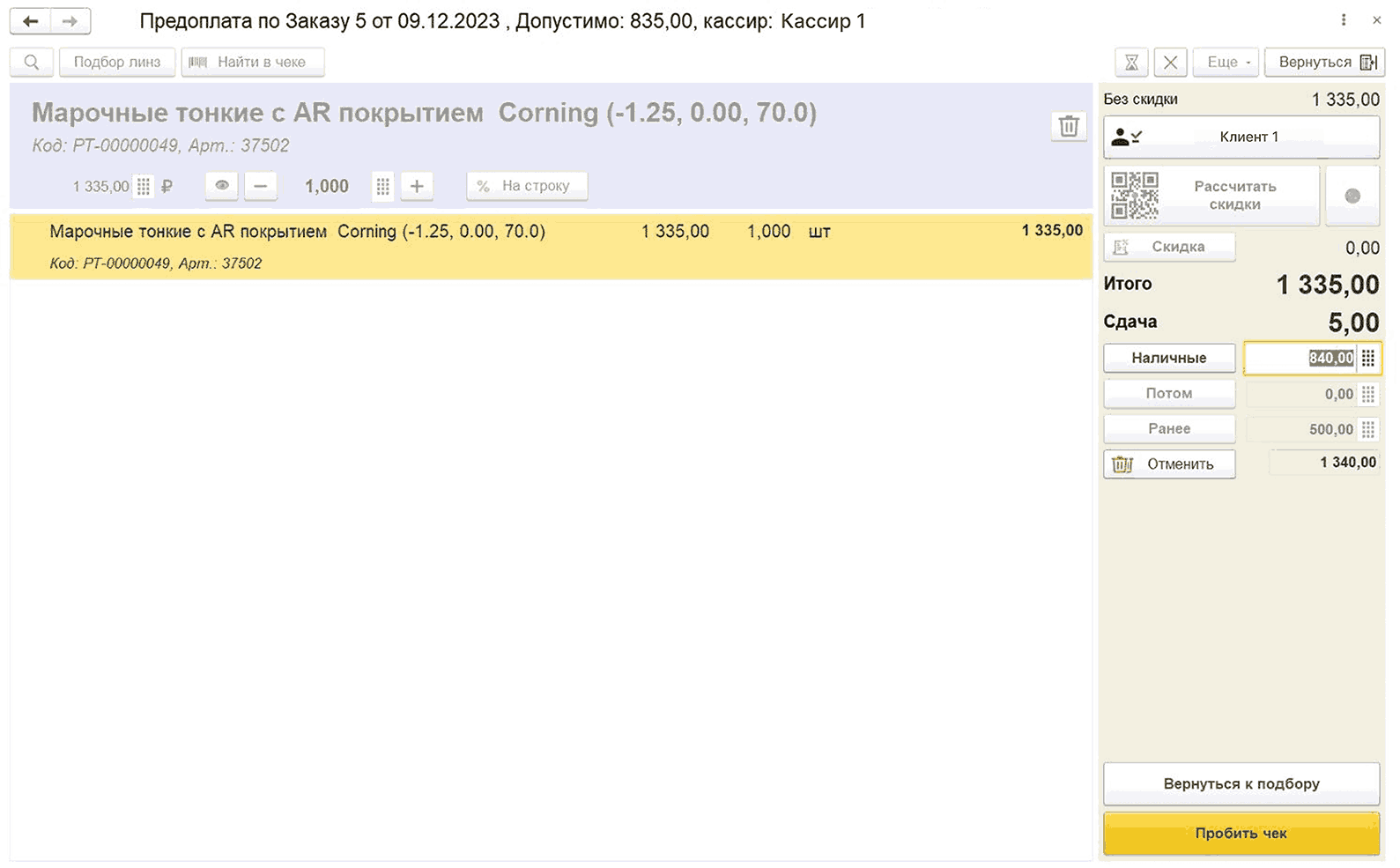Image resolution: width=1400 pixels, height=868 pixels.
Task: Apply discount На строку to line
Action: [x=527, y=186]
